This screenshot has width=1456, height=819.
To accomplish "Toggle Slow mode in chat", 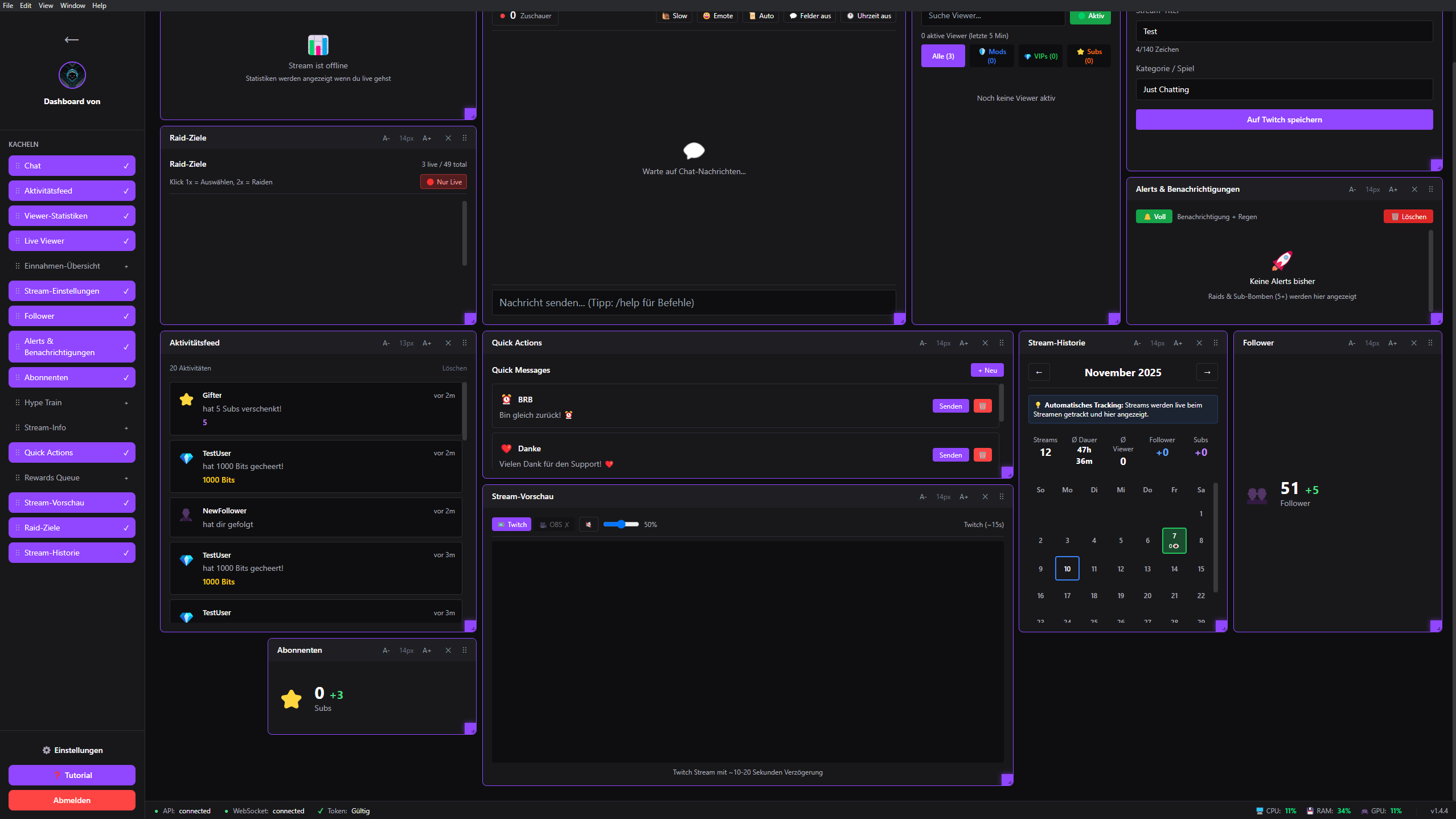I will 674,16.
